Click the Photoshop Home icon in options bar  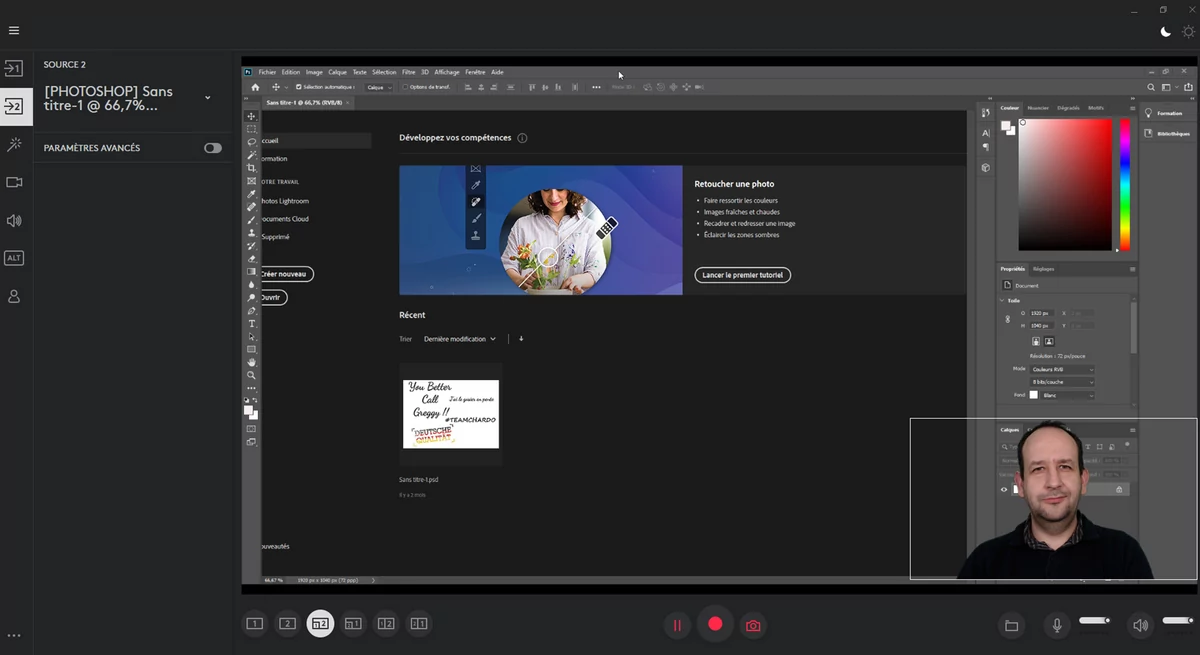(255, 87)
